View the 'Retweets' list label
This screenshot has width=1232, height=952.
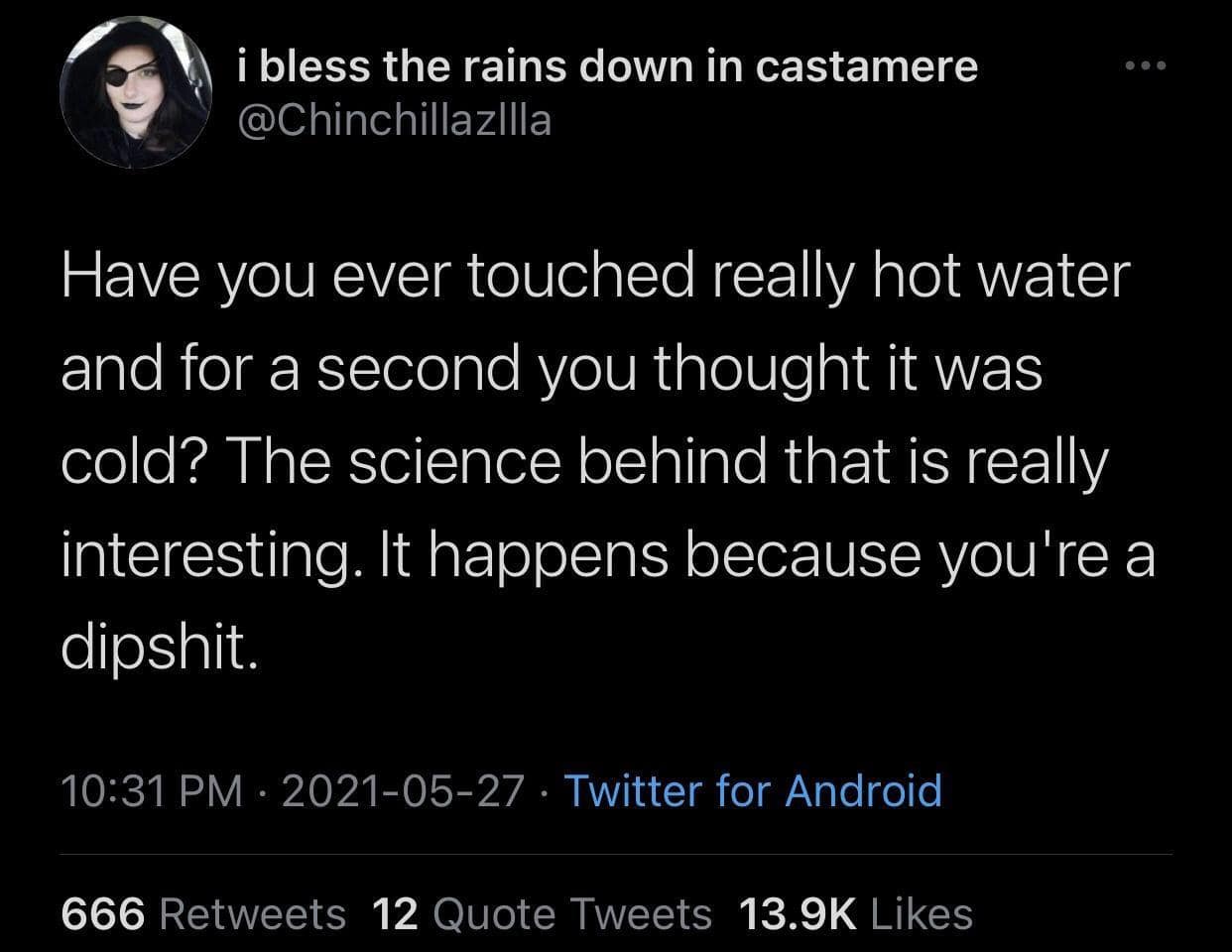253,913
